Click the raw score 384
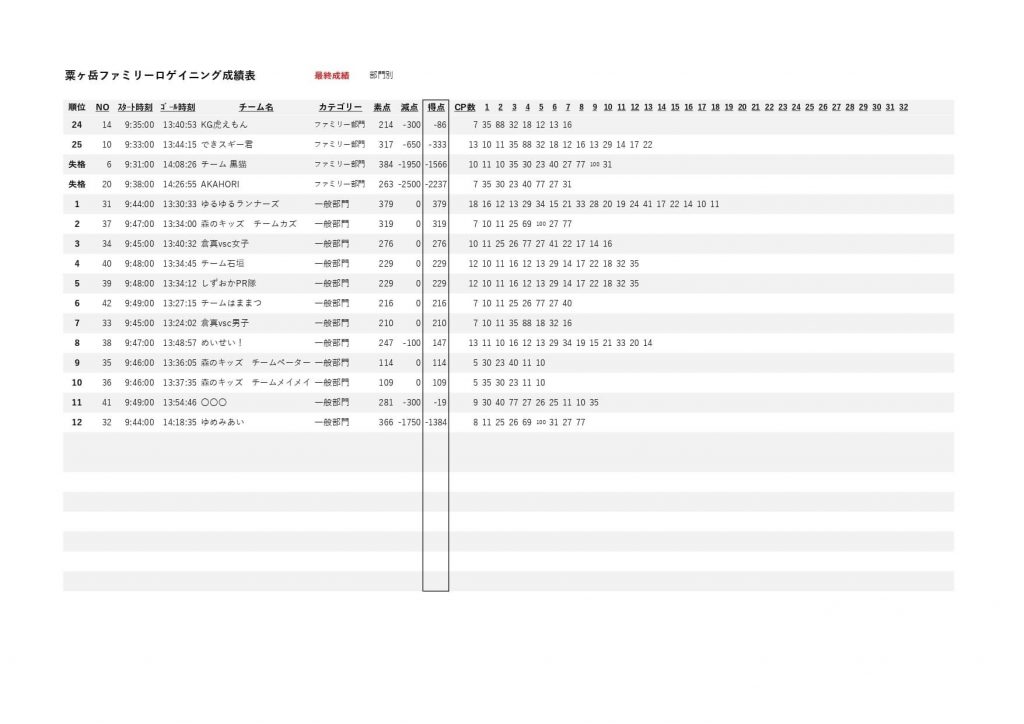Image resolution: width=1024 pixels, height=724 pixels. [386, 165]
